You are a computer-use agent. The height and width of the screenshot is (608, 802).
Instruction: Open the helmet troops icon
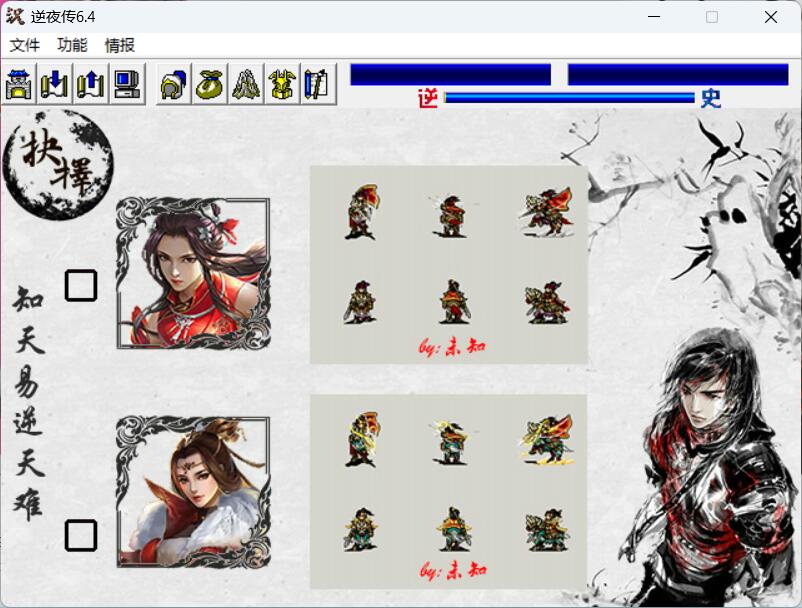[174, 84]
